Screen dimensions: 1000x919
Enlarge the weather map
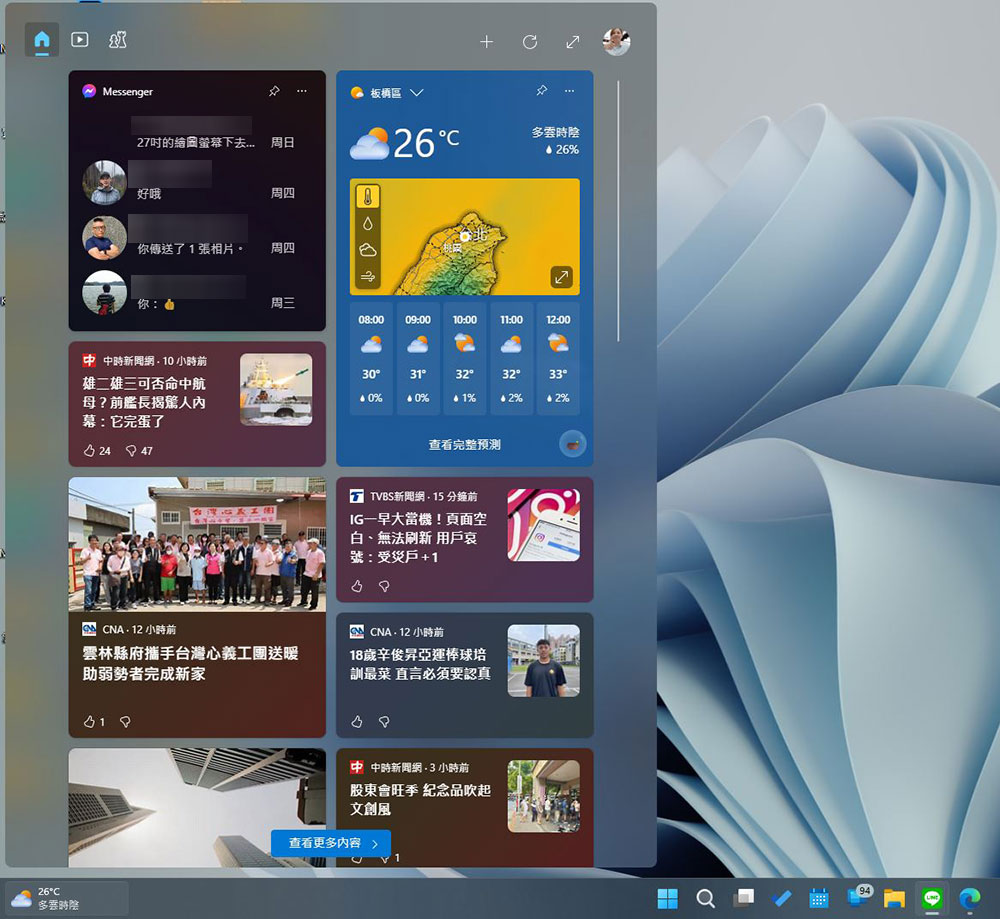coord(561,277)
